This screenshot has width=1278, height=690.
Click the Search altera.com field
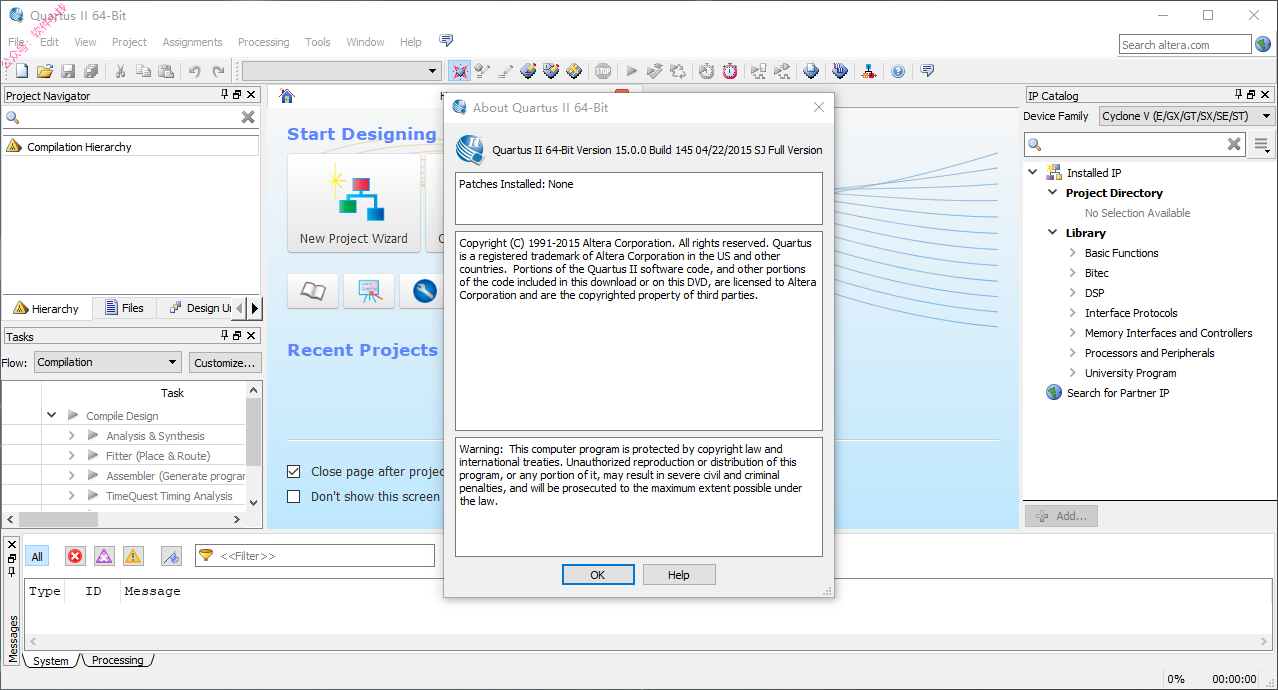1185,44
